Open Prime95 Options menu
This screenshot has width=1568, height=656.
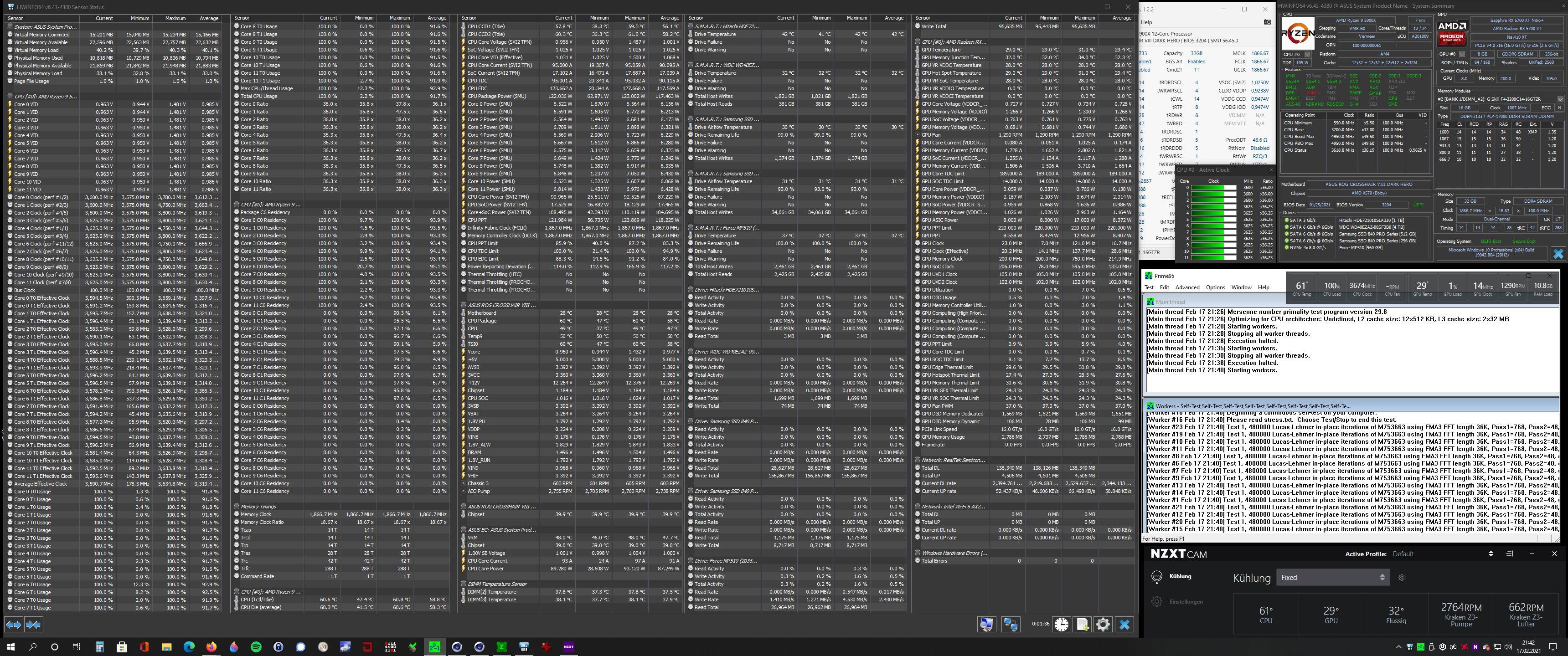click(x=1216, y=287)
